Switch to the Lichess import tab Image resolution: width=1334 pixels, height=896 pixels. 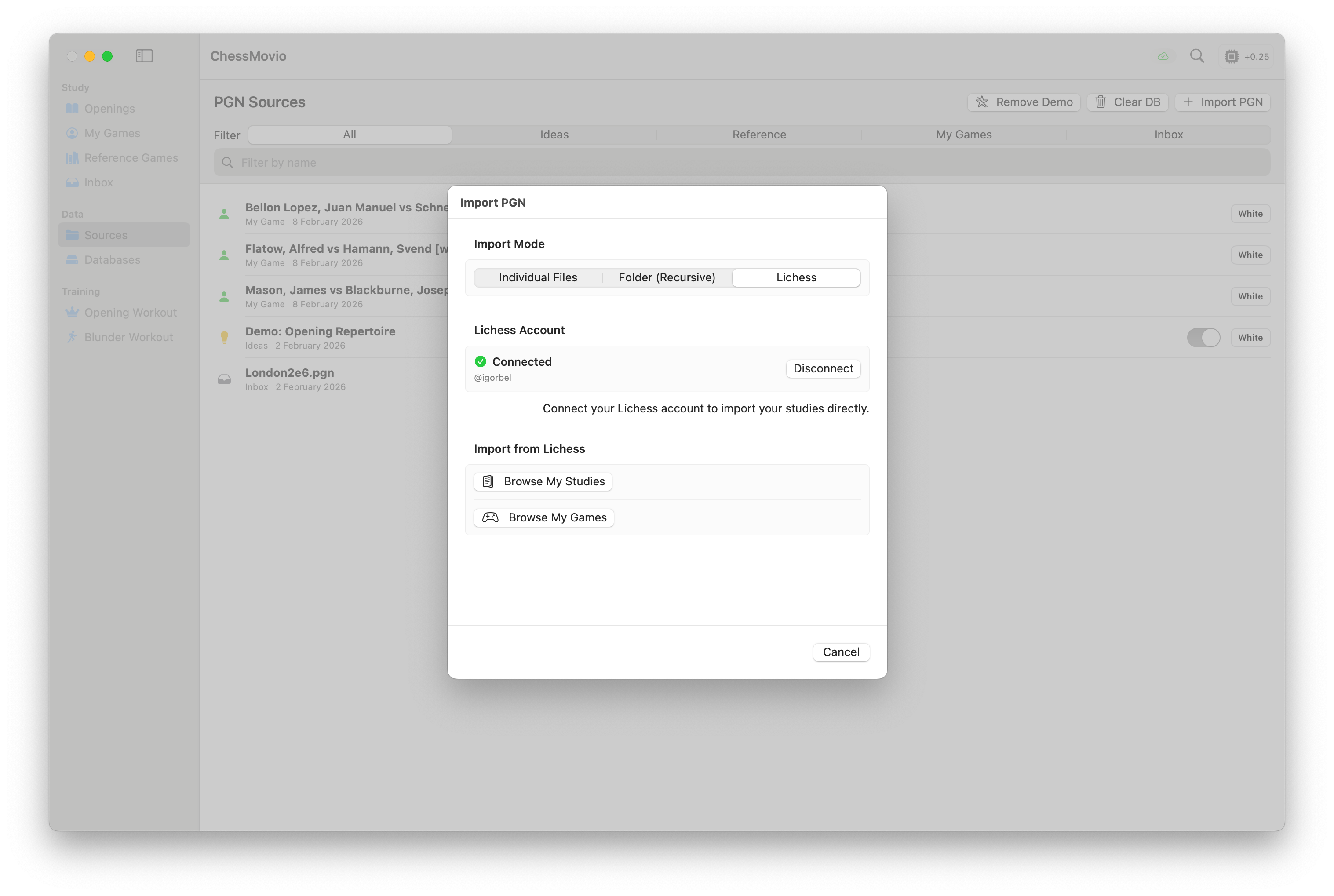pyautogui.click(x=796, y=278)
